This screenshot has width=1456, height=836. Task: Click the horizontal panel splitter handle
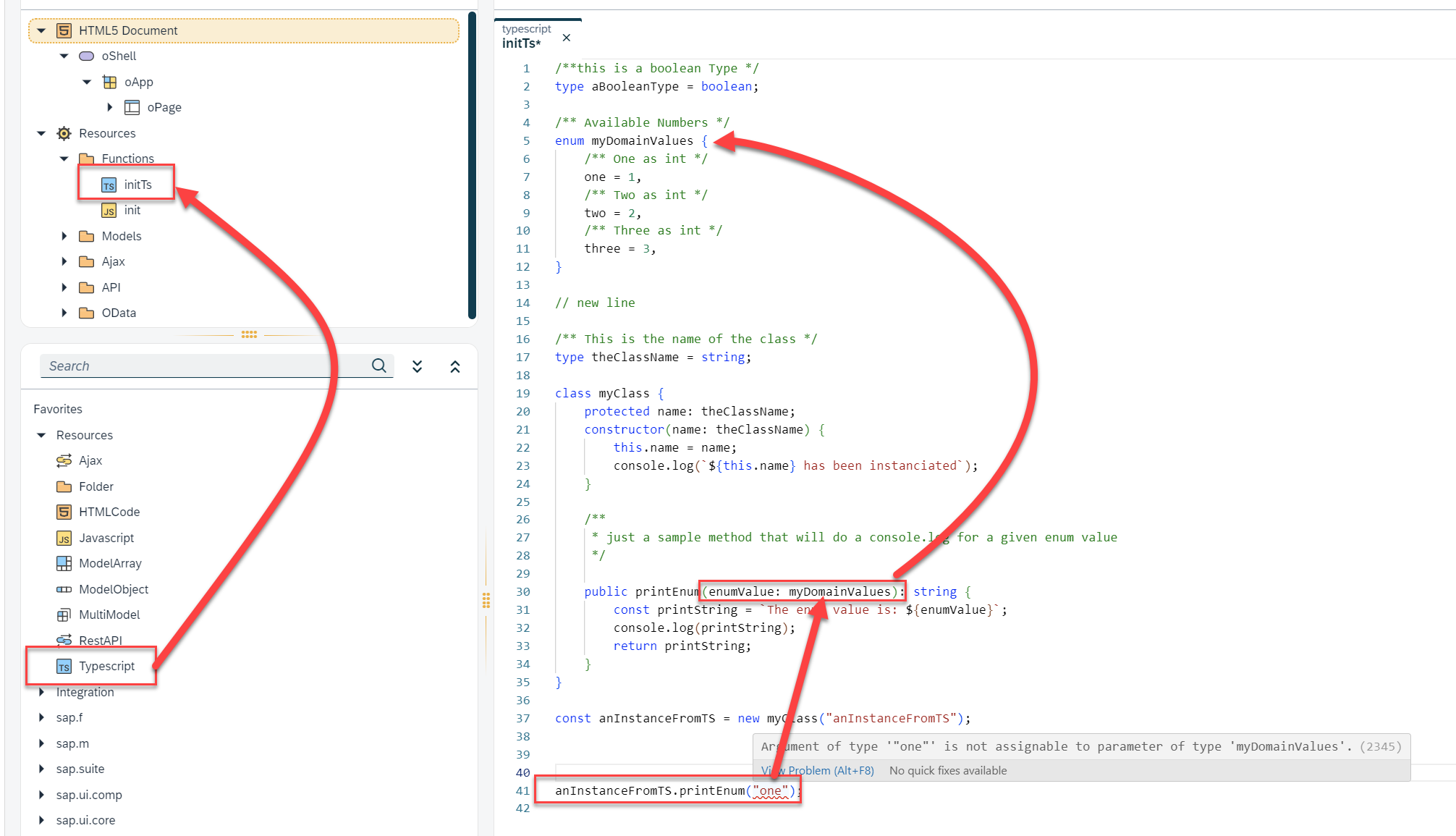(249, 334)
